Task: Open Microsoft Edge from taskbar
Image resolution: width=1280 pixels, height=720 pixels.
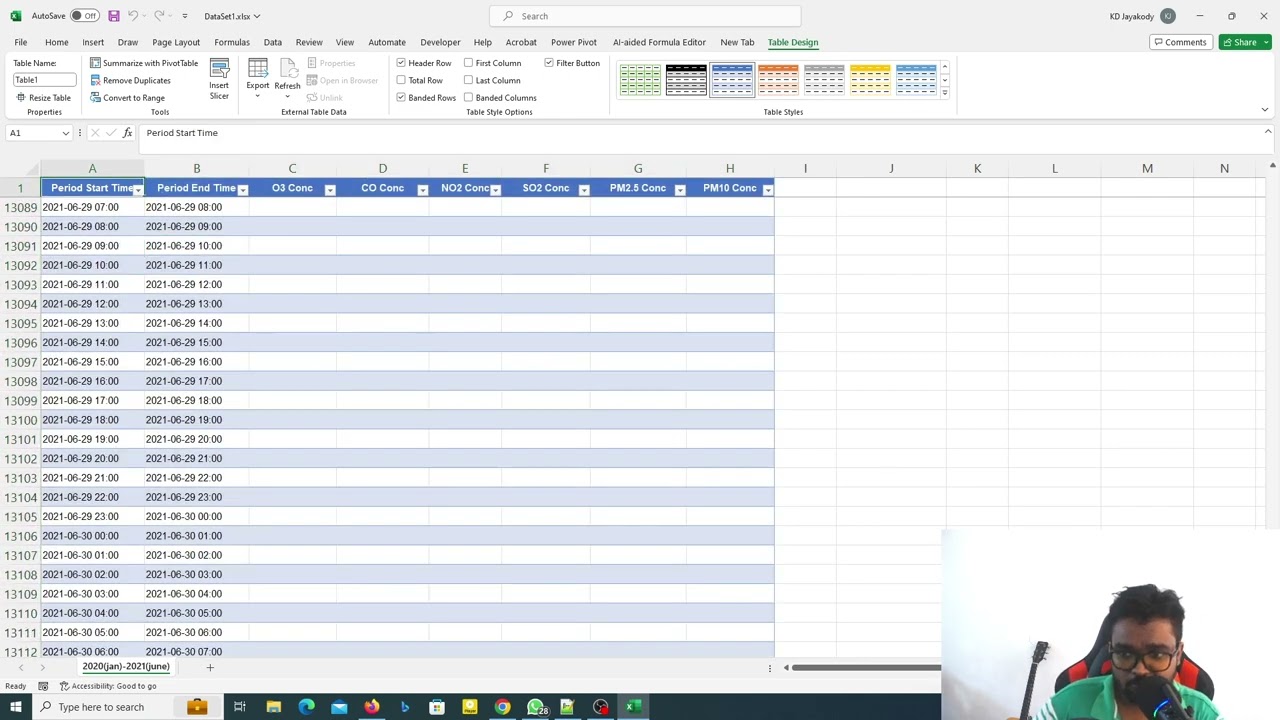Action: point(306,707)
